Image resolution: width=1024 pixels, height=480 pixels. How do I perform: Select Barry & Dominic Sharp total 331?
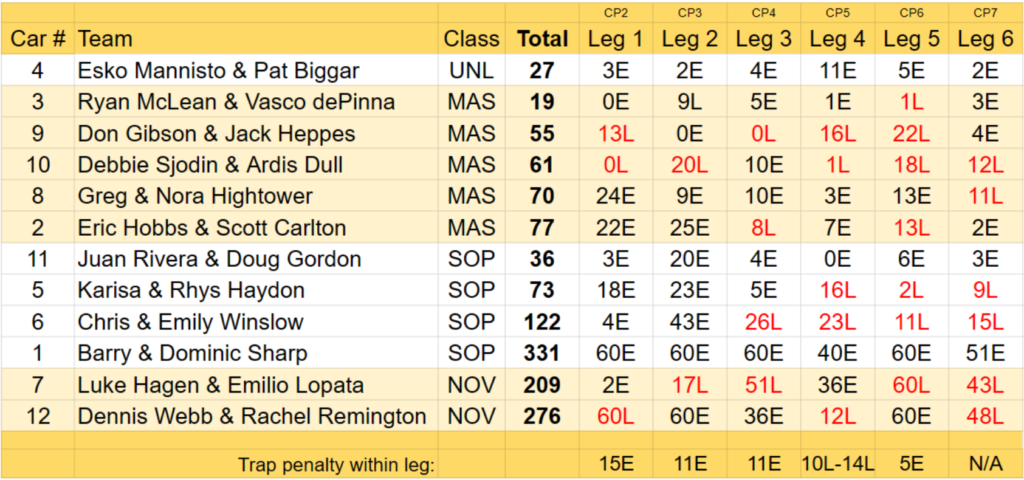(x=543, y=353)
